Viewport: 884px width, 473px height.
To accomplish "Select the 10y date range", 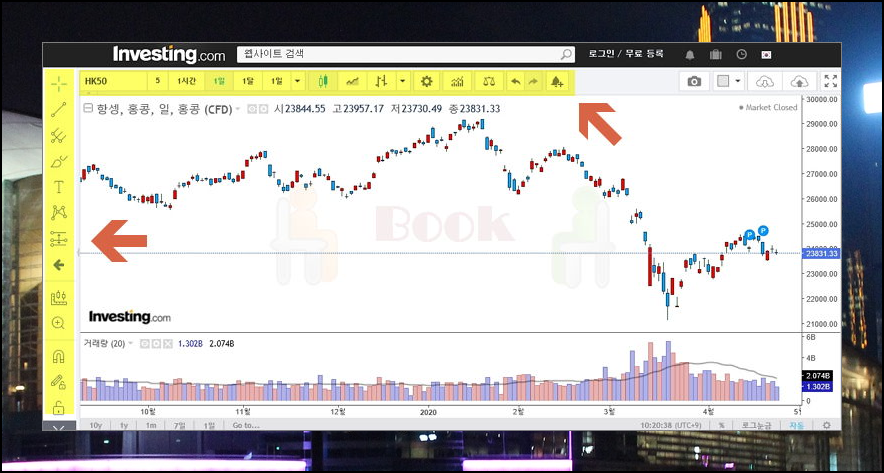I will point(96,425).
